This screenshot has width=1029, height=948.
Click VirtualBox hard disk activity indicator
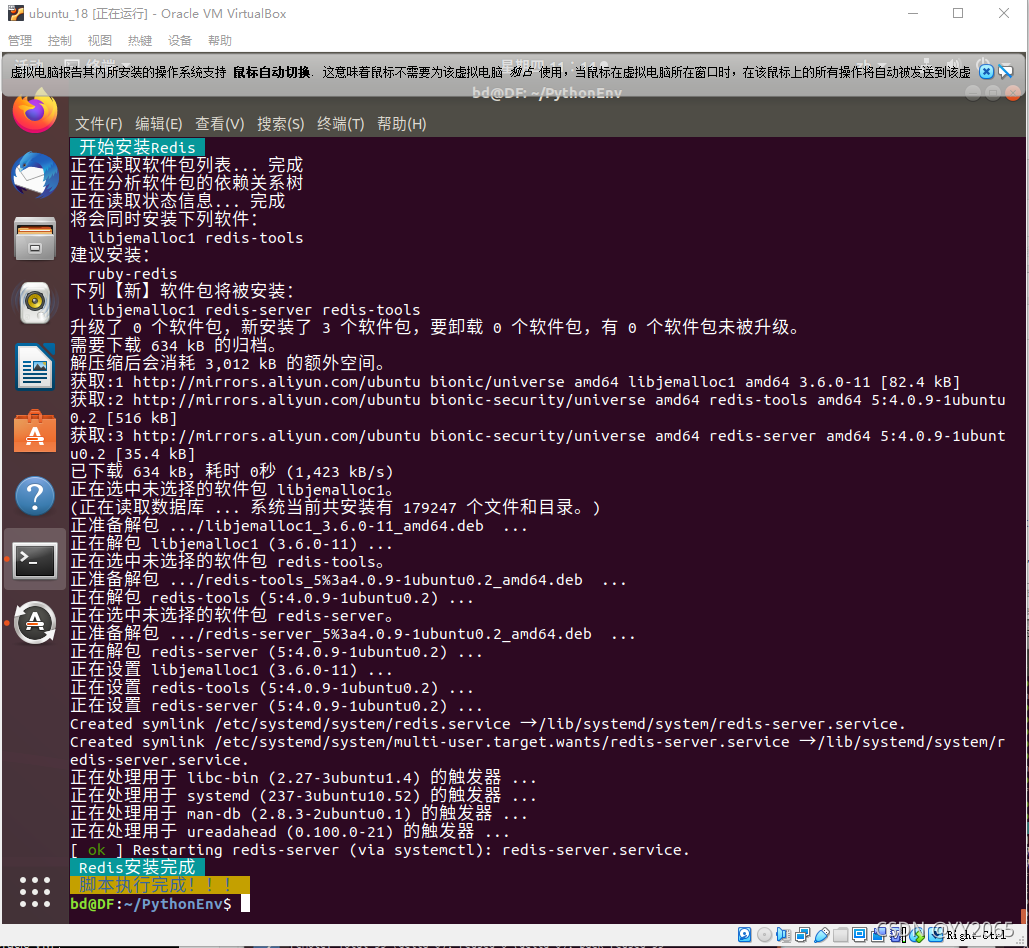click(745, 935)
